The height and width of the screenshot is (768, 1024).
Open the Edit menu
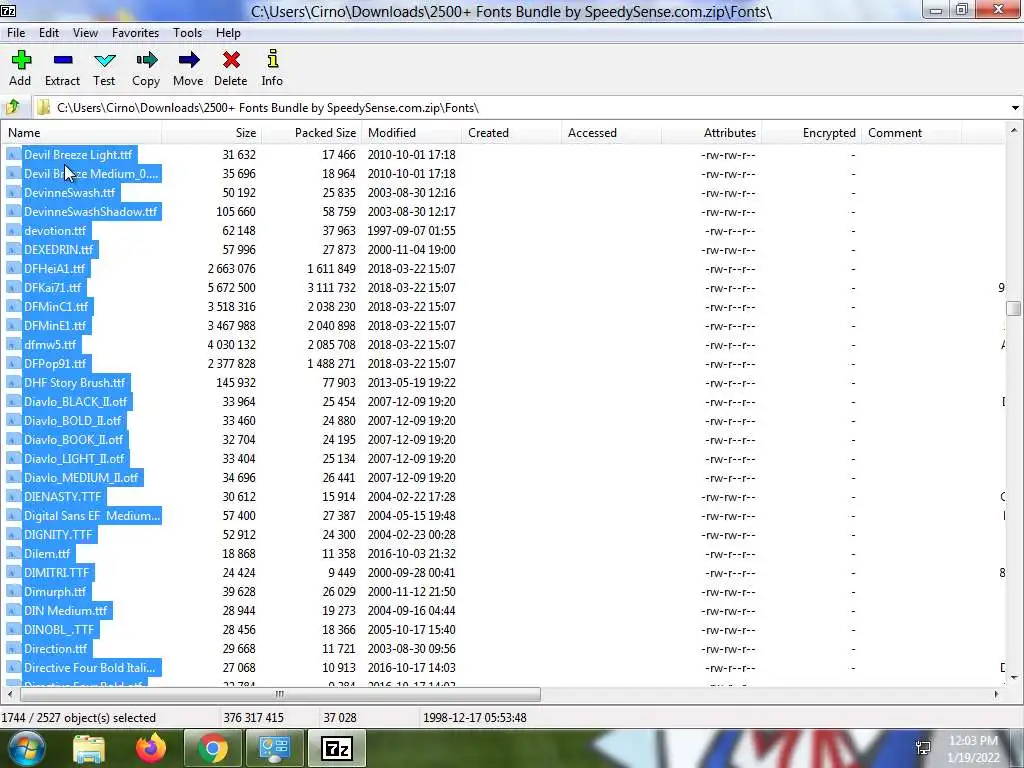pos(49,33)
